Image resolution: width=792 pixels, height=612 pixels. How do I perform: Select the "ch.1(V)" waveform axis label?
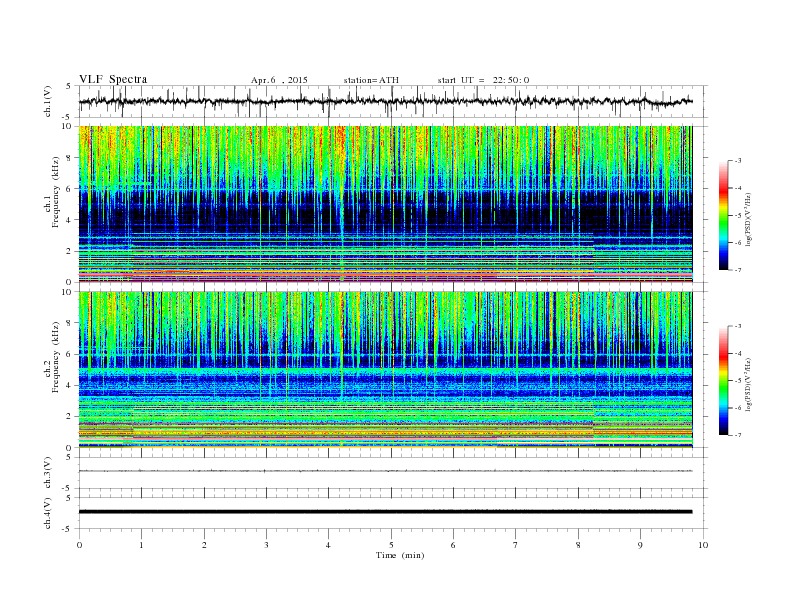(x=47, y=101)
